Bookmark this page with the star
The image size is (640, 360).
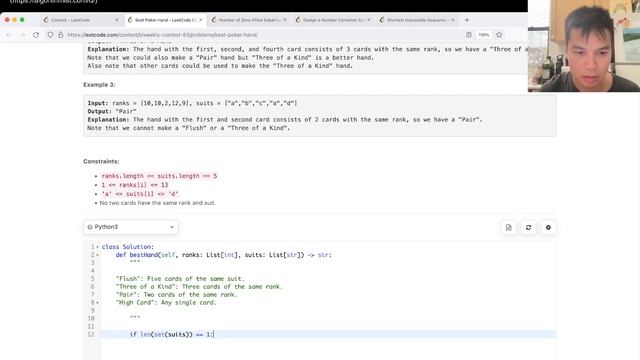point(499,35)
